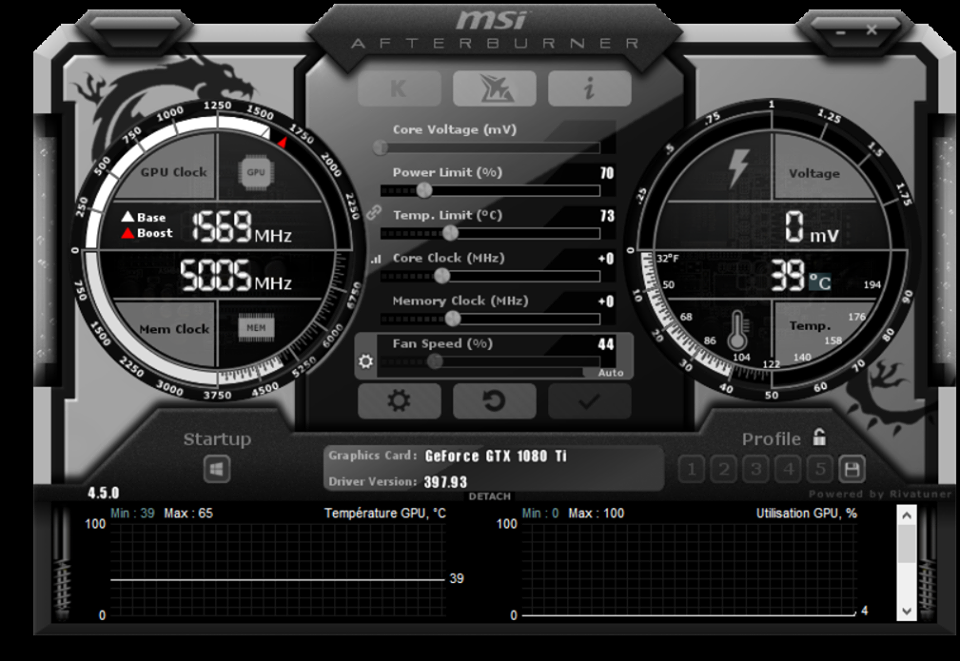Click the Power Limit slider handle
The width and height of the screenshot is (960, 661).
point(424,190)
